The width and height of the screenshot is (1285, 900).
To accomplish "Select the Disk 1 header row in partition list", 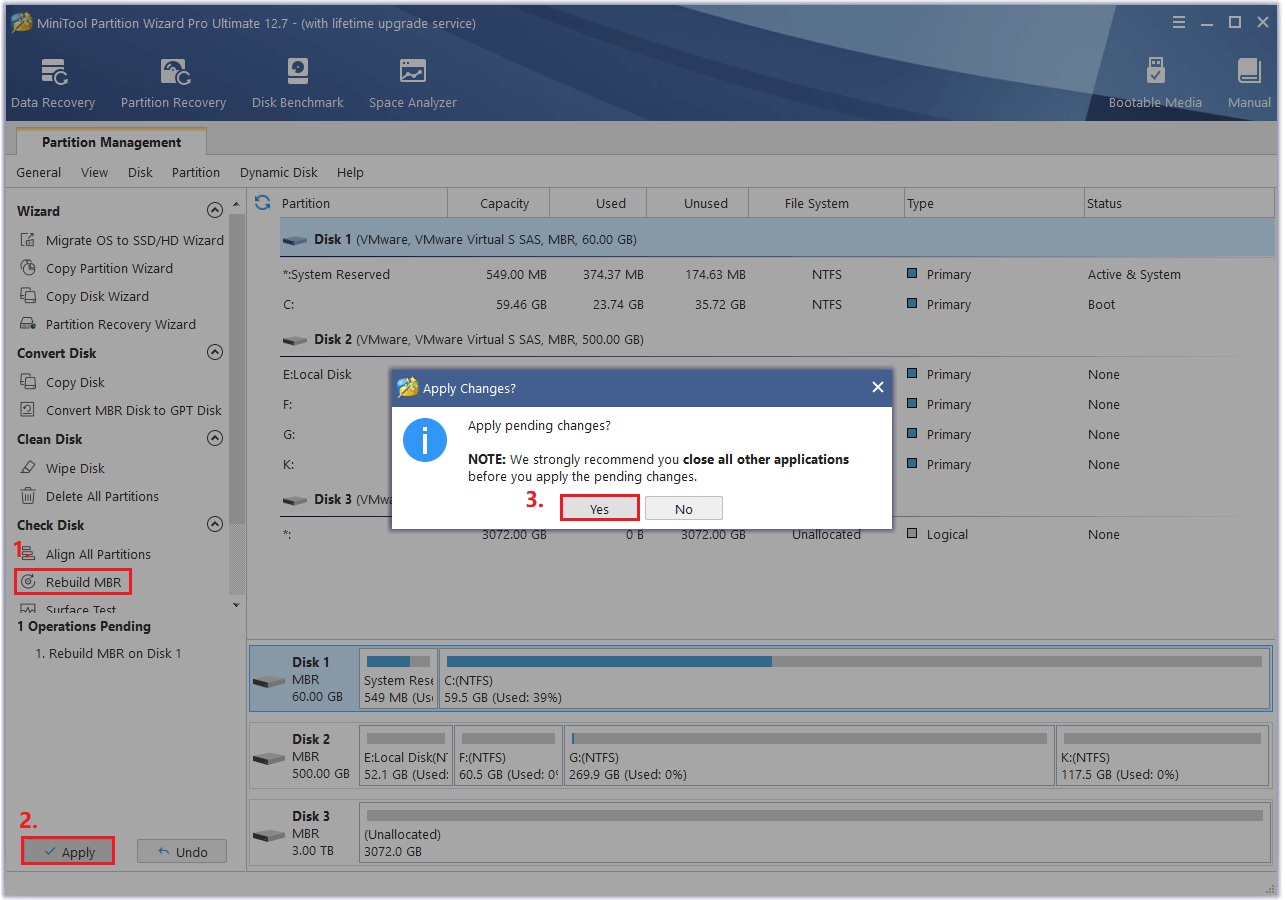I will point(778,239).
